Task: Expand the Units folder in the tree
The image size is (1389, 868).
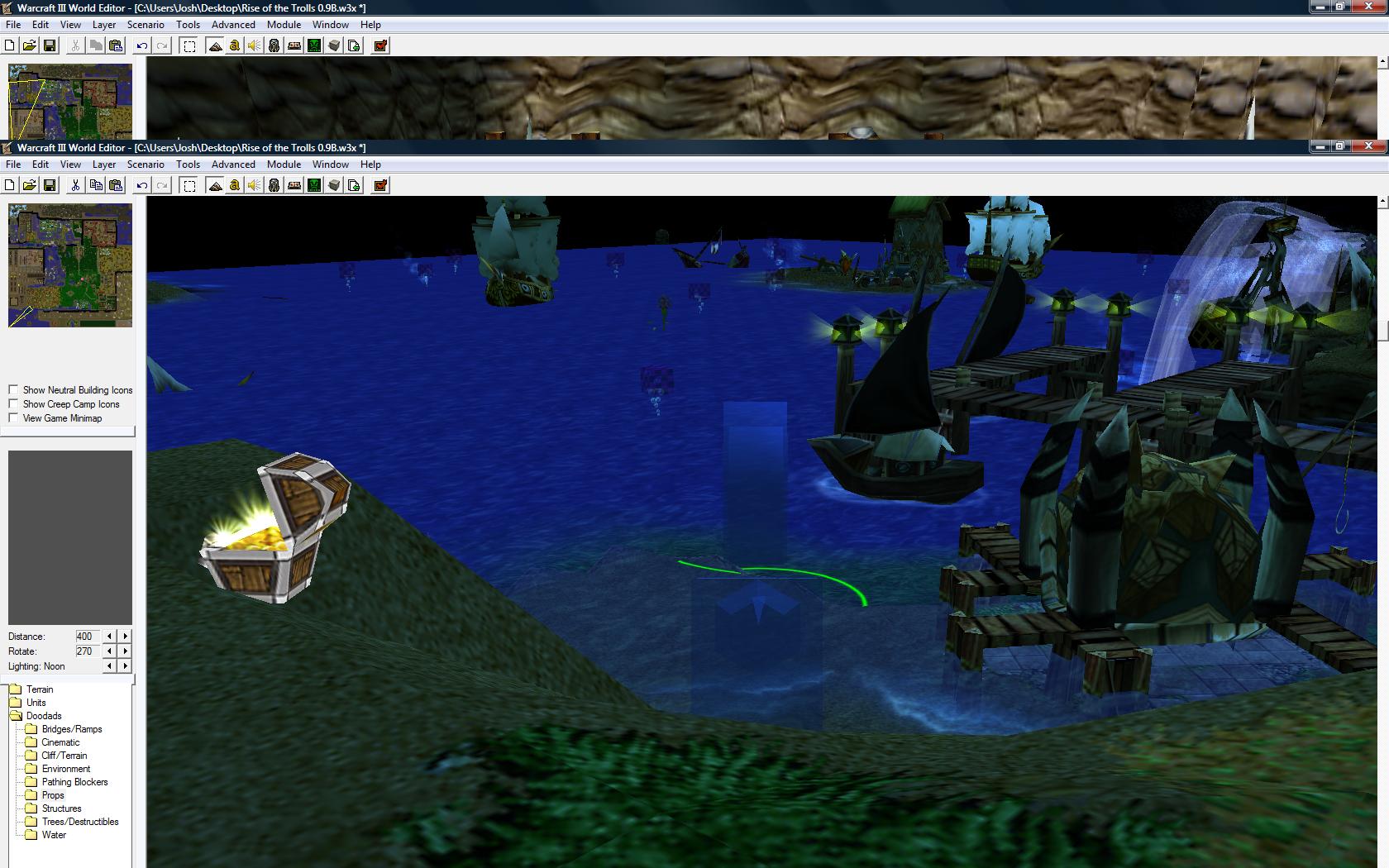Action: (28, 703)
